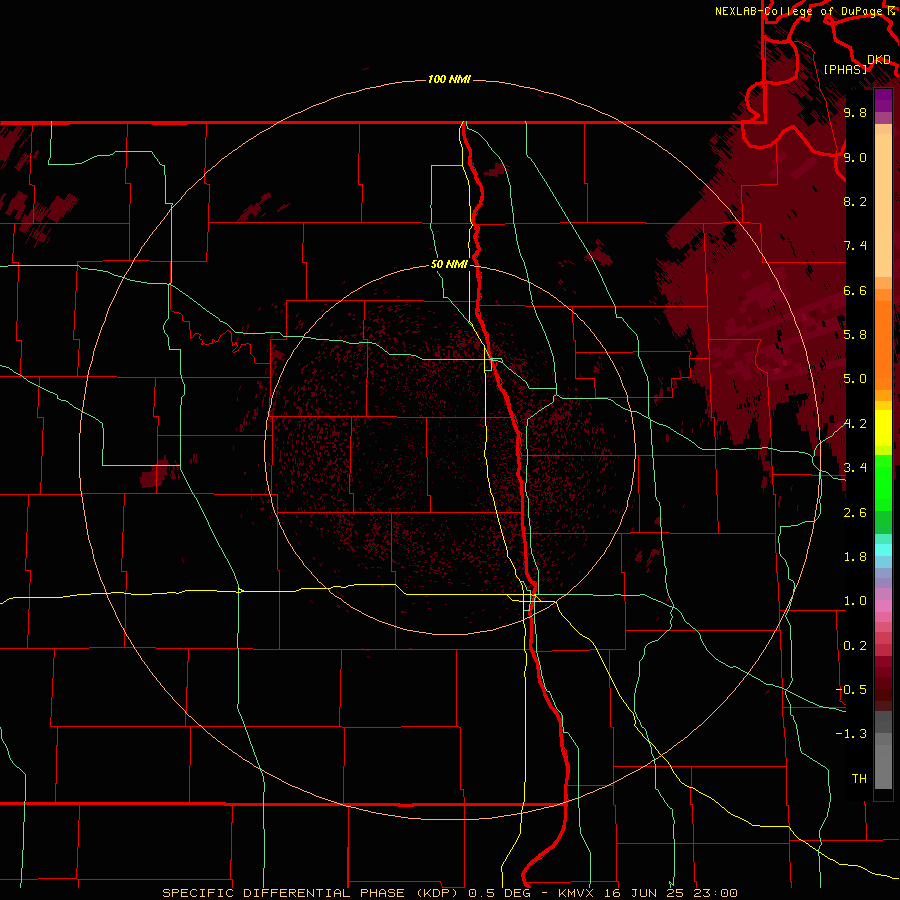Click the 9.8 value on the color scale
The image size is (900, 900).
click(x=855, y=112)
